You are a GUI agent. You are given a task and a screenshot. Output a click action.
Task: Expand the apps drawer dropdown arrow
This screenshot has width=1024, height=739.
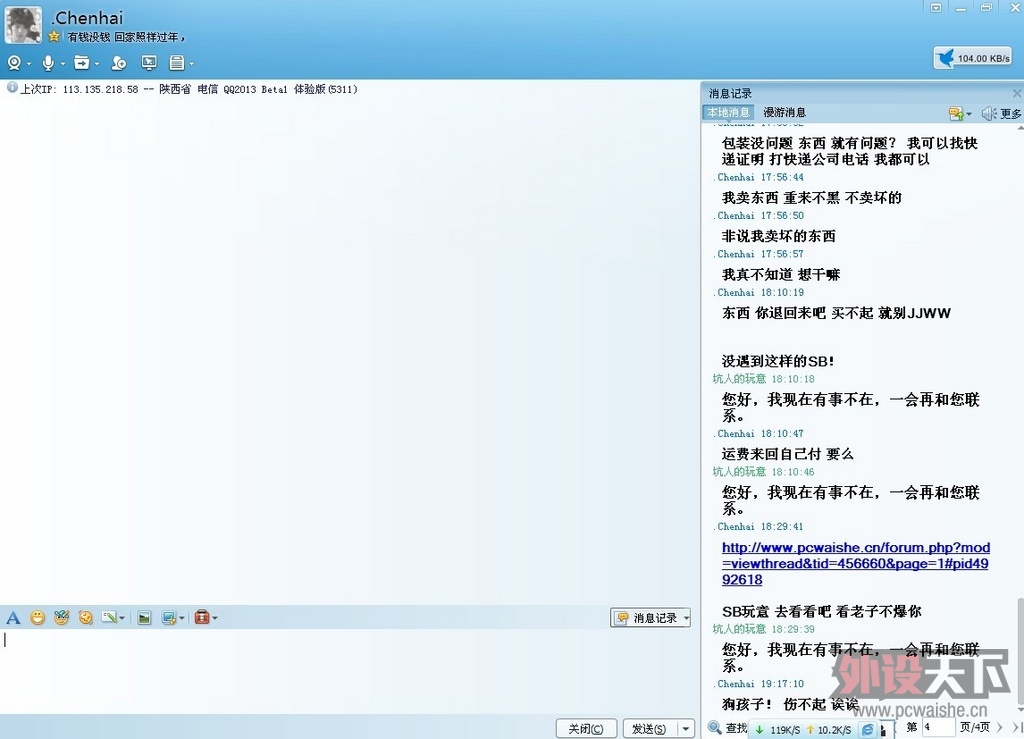click(x=191, y=64)
